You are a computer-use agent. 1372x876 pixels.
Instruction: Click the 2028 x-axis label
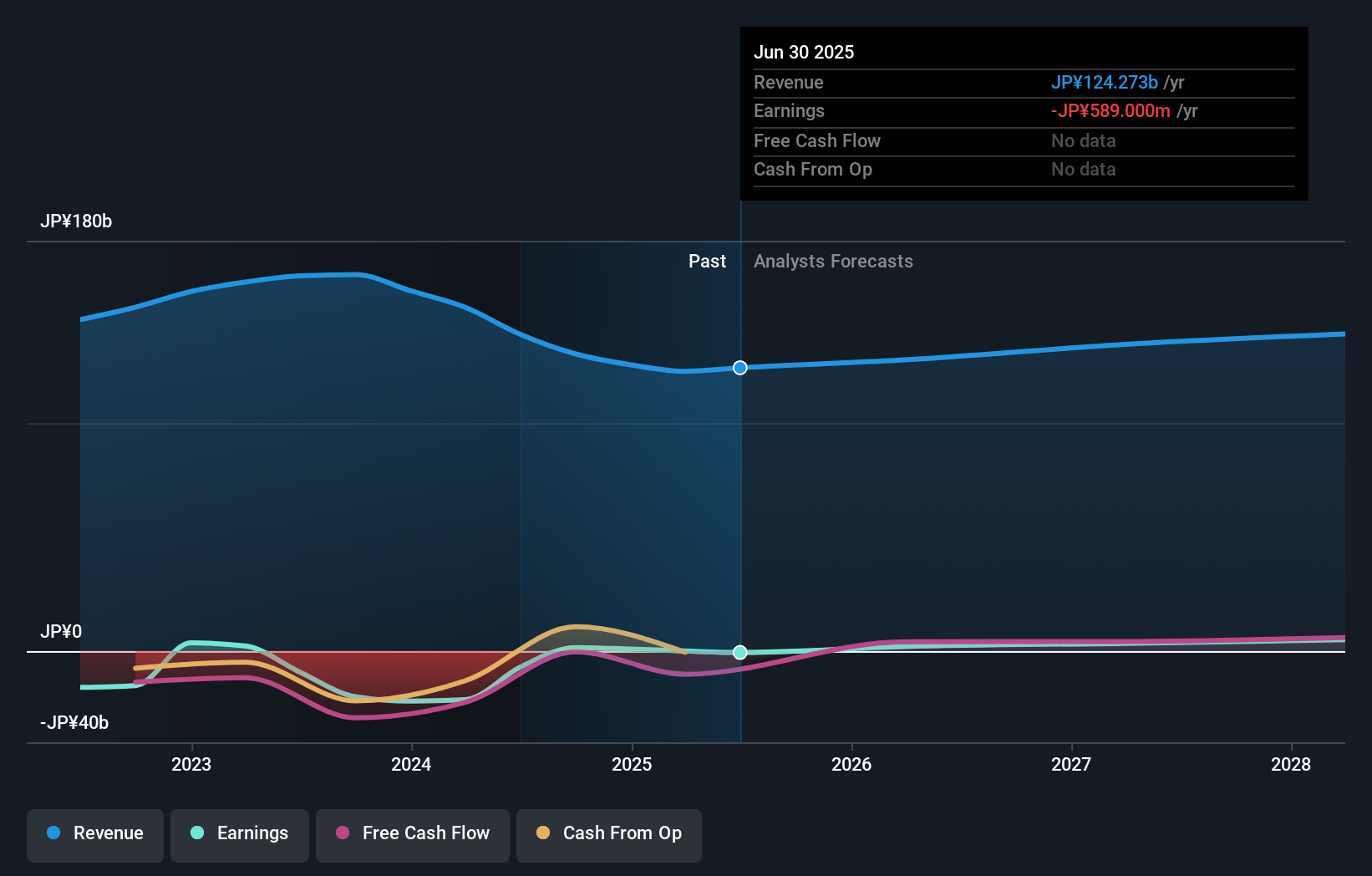1291,764
